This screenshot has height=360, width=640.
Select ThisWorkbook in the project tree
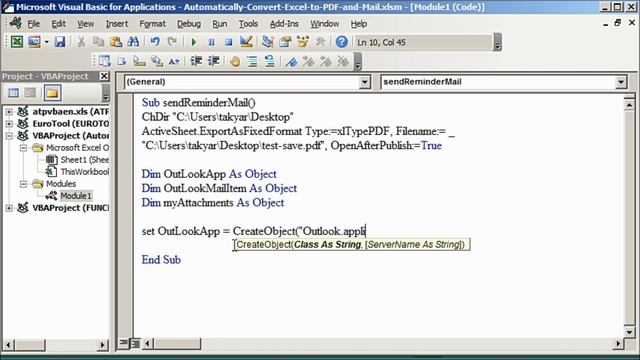pyautogui.click(x=84, y=172)
